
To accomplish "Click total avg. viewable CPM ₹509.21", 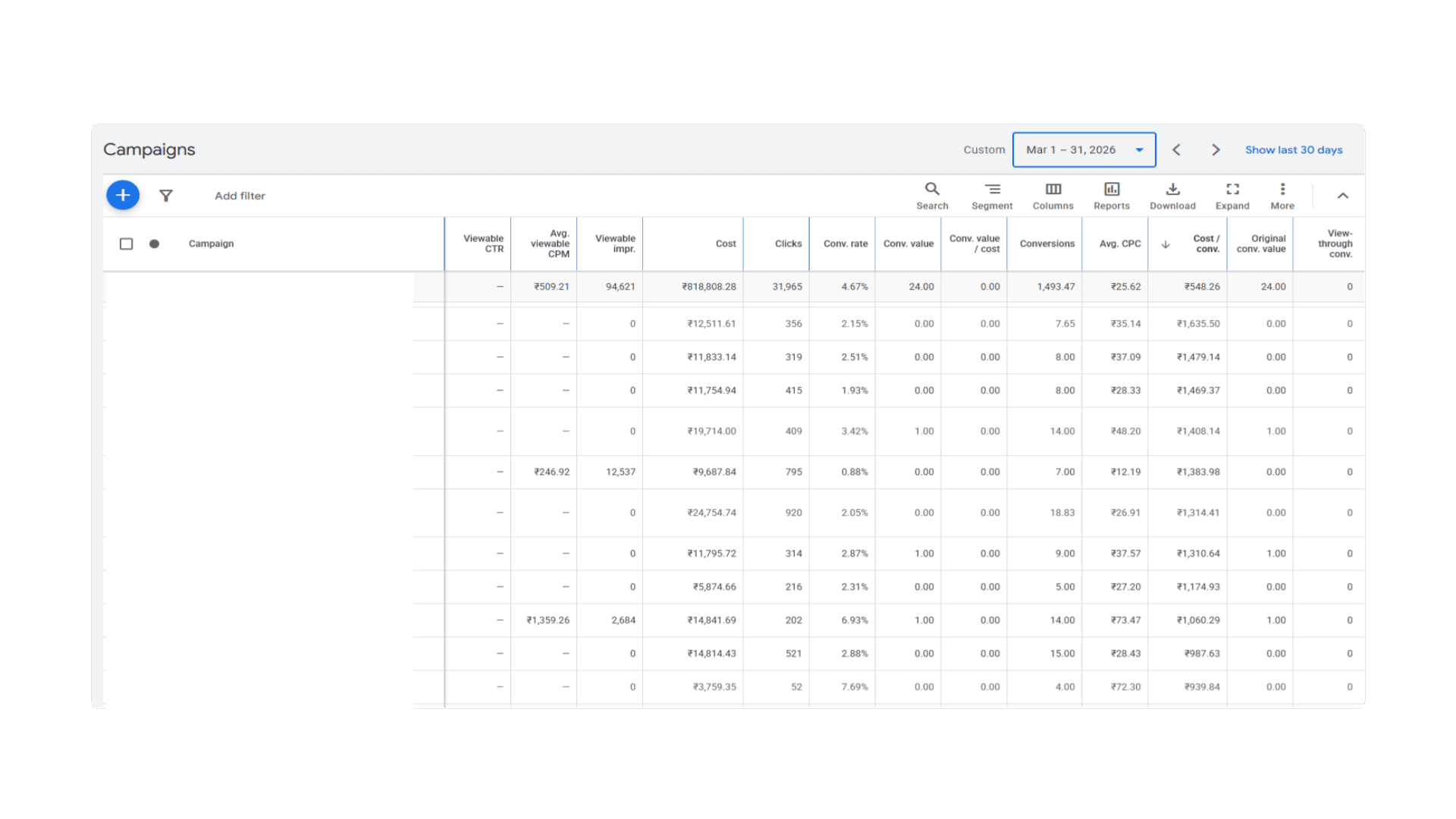I will pos(551,287).
